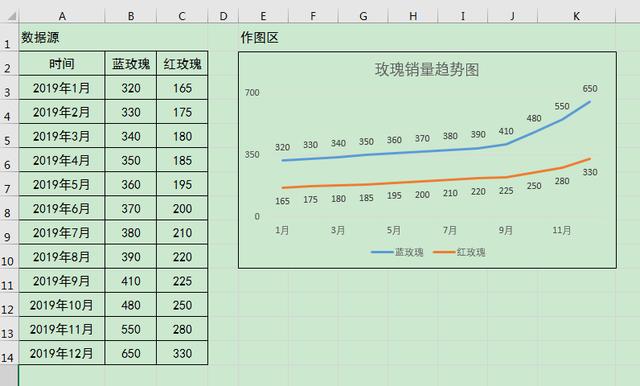This screenshot has height=386, width=640.
Task: Select cell 2019年10月
Action: click(62, 304)
